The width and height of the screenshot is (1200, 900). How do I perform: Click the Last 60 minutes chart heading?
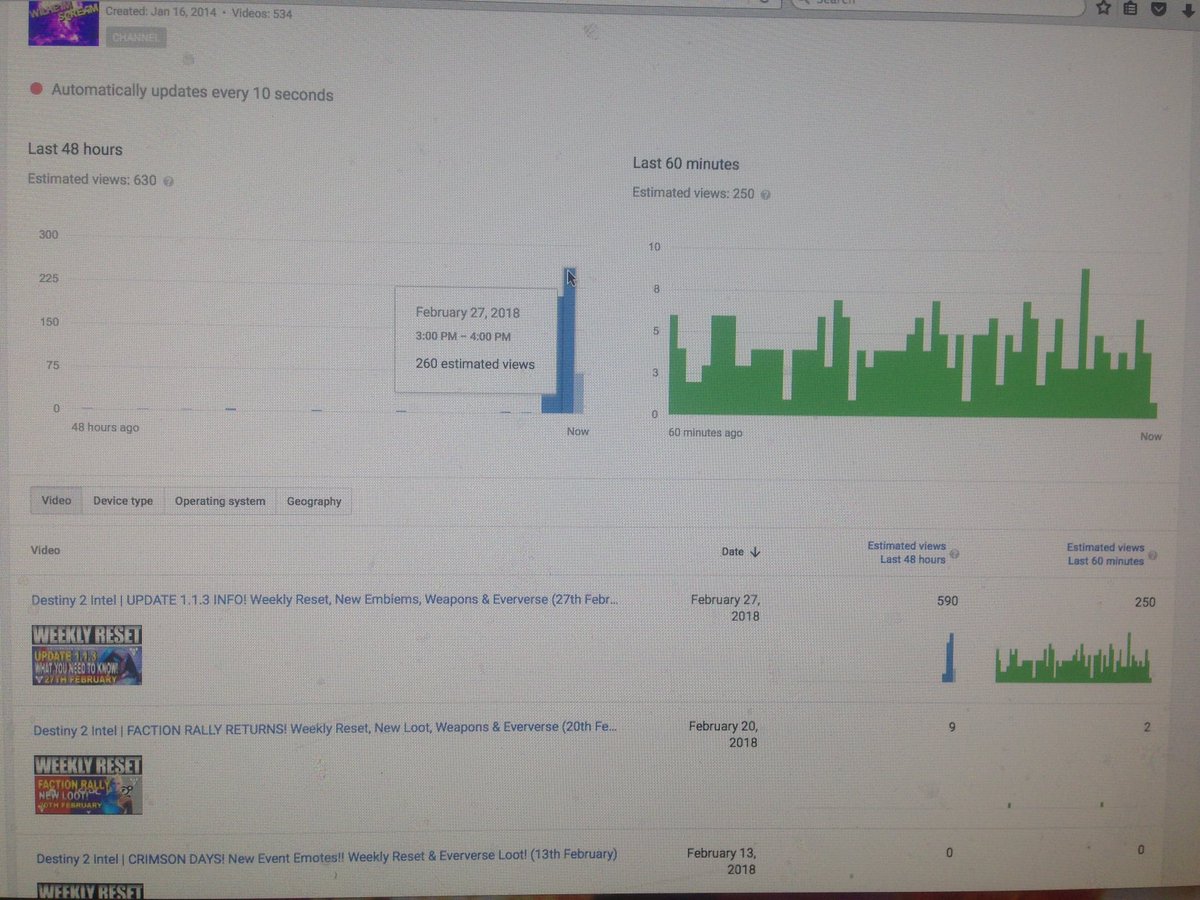(x=686, y=163)
